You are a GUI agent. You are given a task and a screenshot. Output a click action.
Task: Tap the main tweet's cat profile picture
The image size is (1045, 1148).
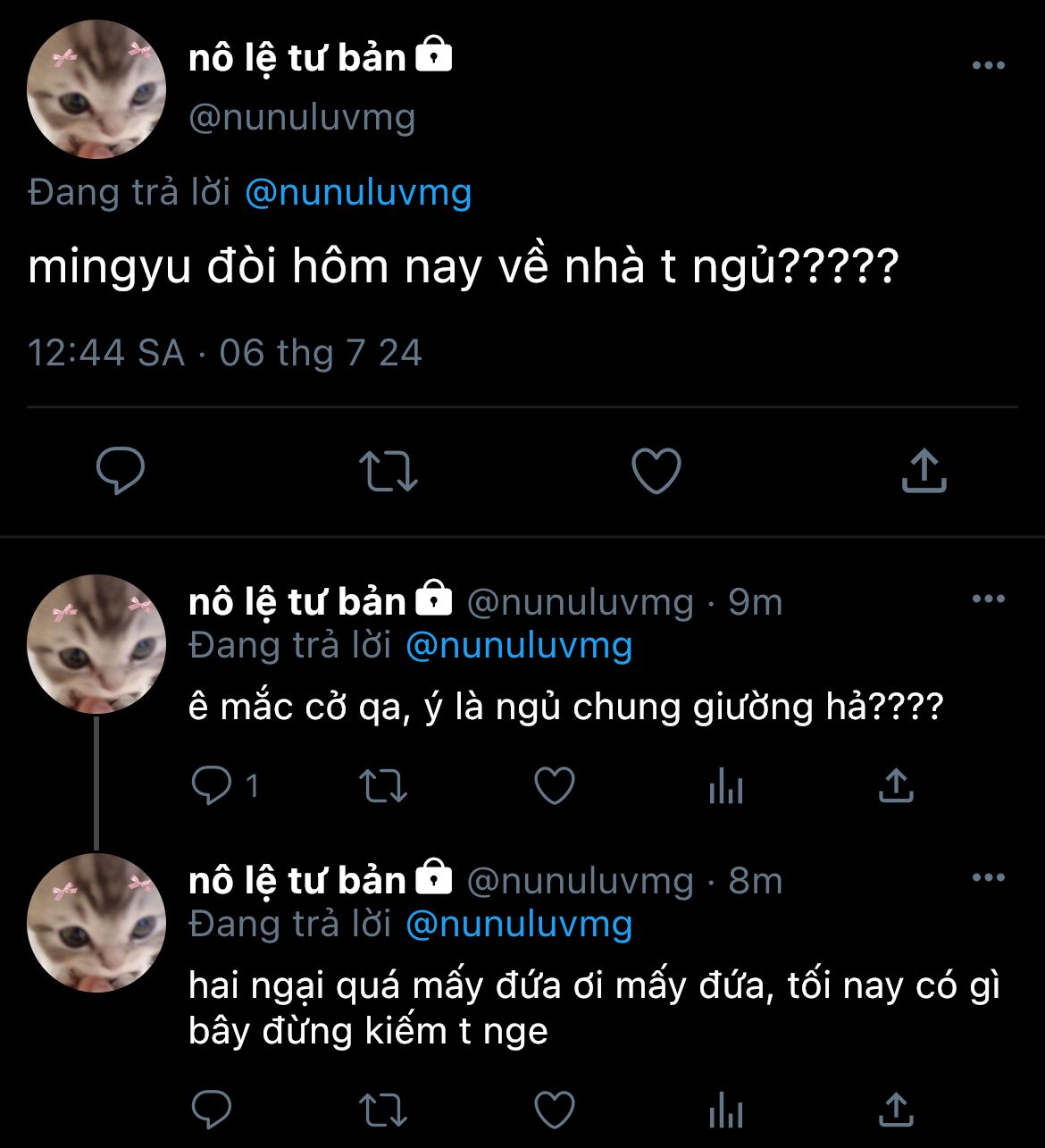point(96,89)
